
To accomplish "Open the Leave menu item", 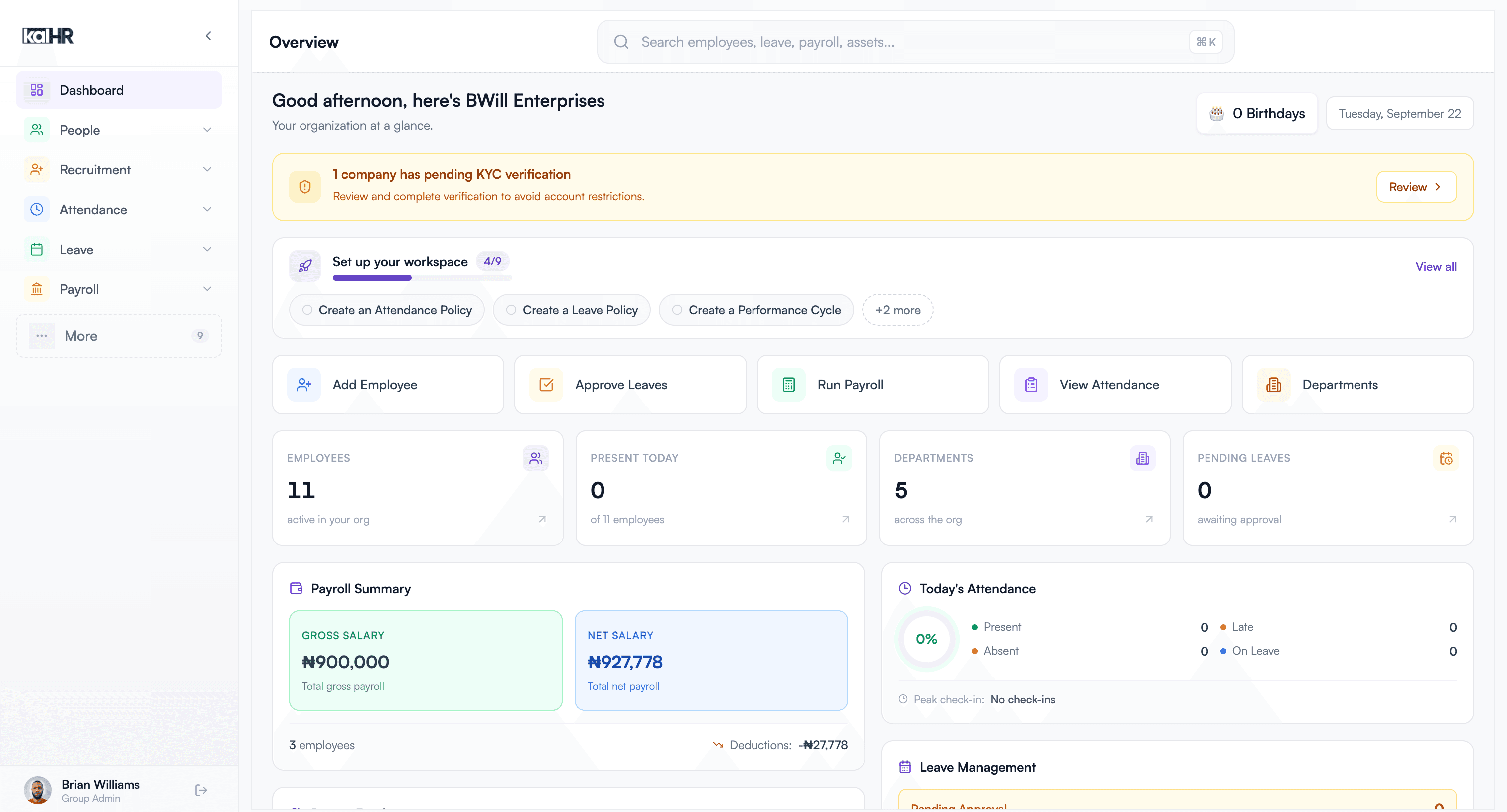I will pos(119,249).
